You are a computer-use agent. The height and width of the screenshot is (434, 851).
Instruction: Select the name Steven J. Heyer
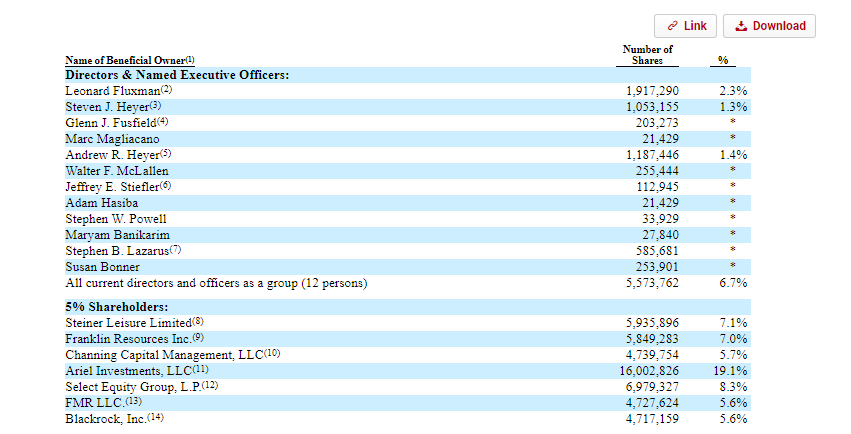pyautogui.click(x=107, y=107)
